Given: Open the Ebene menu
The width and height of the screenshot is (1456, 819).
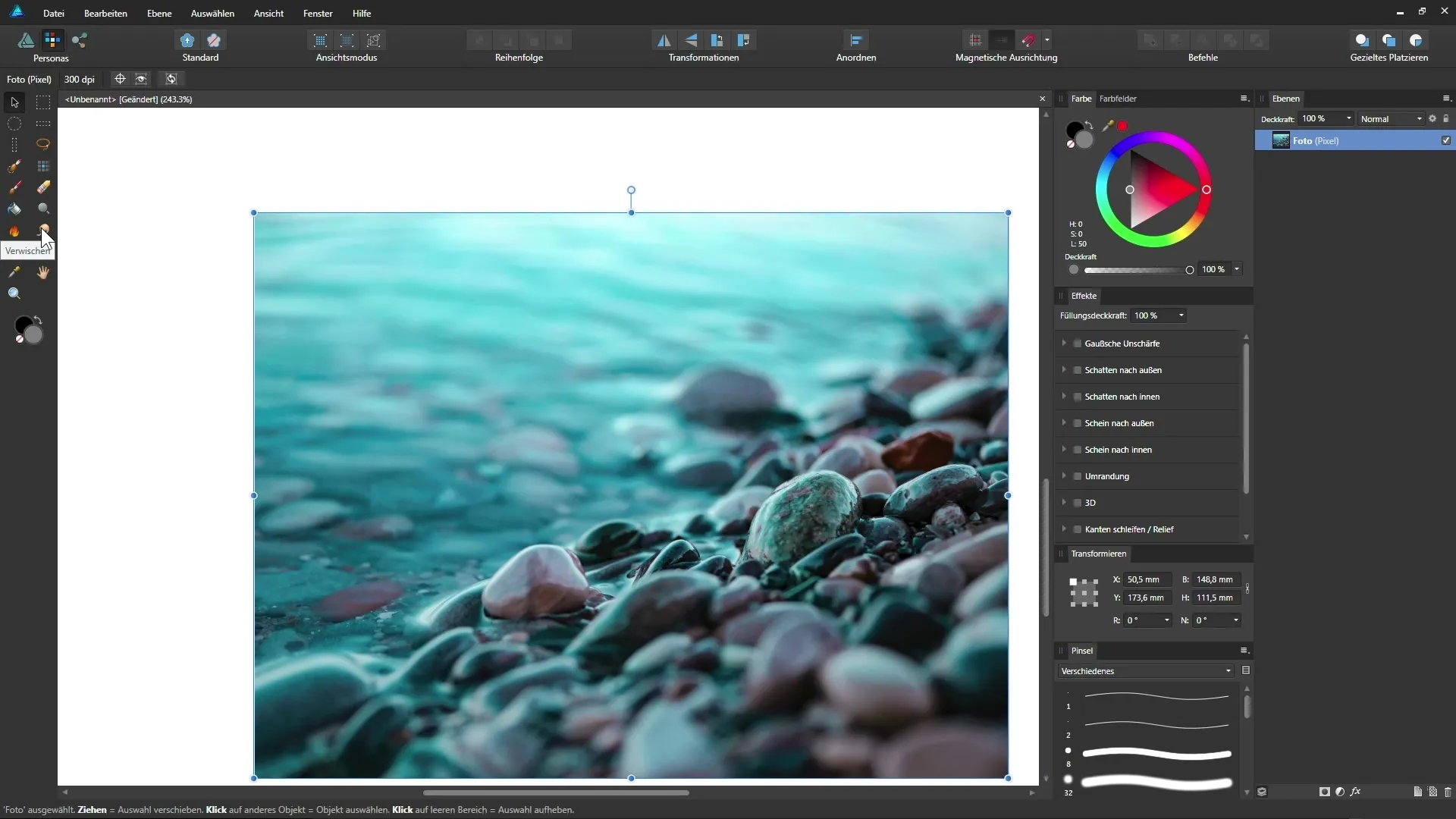Looking at the screenshot, I should point(159,14).
